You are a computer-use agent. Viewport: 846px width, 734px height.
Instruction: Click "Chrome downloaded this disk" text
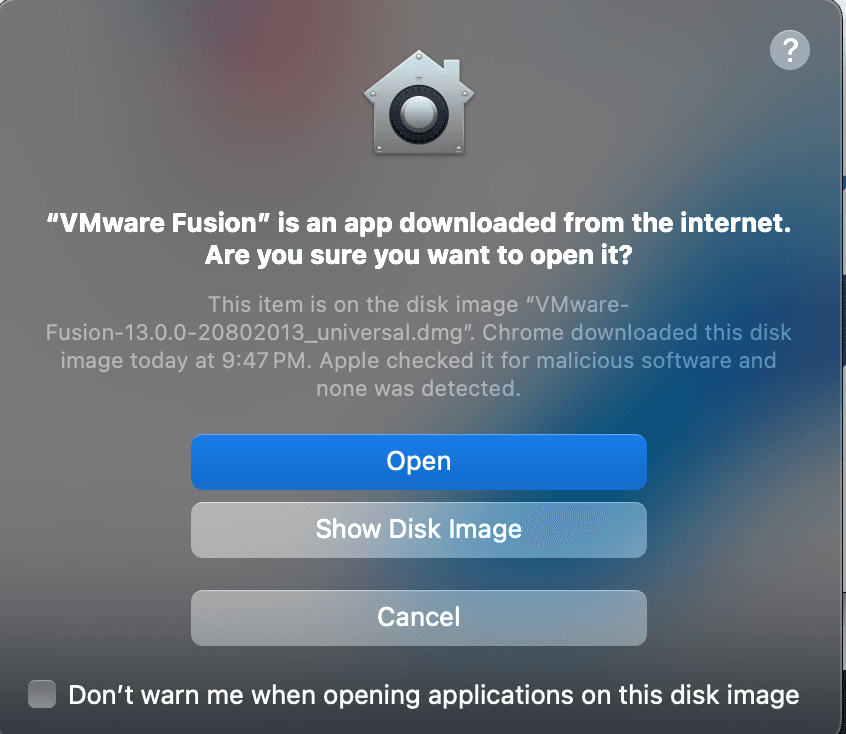click(637, 332)
